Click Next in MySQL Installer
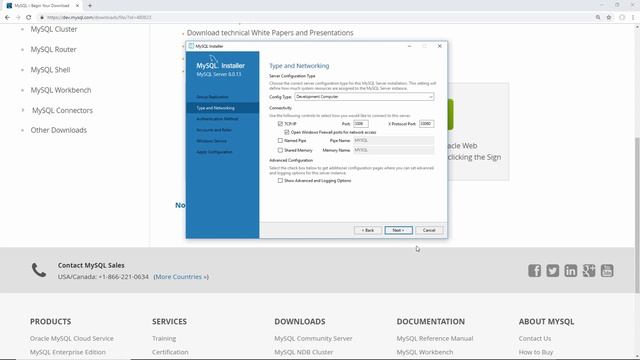The width and height of the screenshot is (640, 360). coord(398,230)
